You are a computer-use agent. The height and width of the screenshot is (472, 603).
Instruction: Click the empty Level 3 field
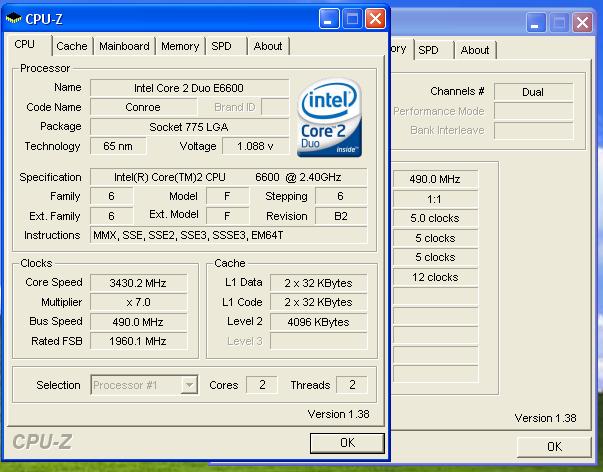[x=318, y=341]
